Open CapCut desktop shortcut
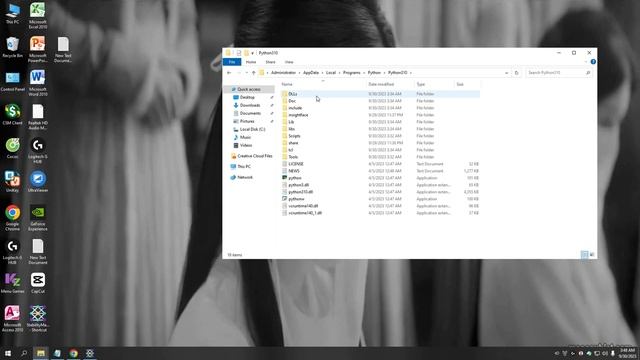This screenshot has height=360, width=640. 38,283
